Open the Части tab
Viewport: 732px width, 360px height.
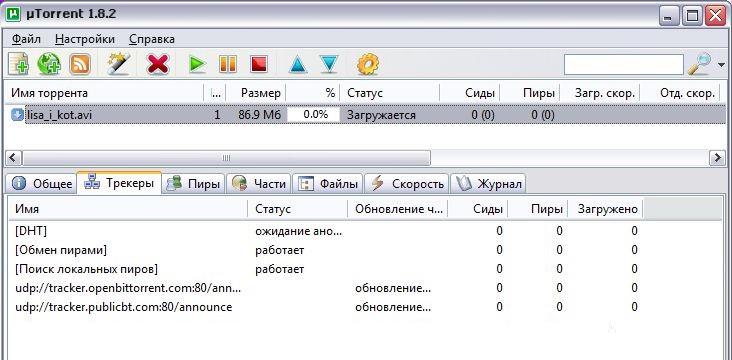259,184
